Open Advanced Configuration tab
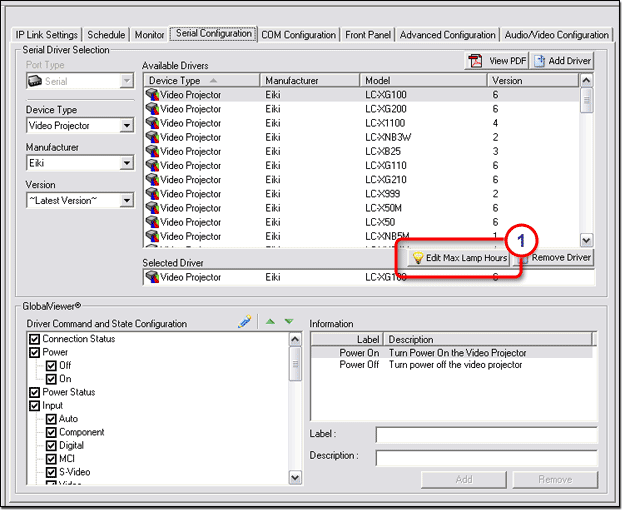 (448, 35)
